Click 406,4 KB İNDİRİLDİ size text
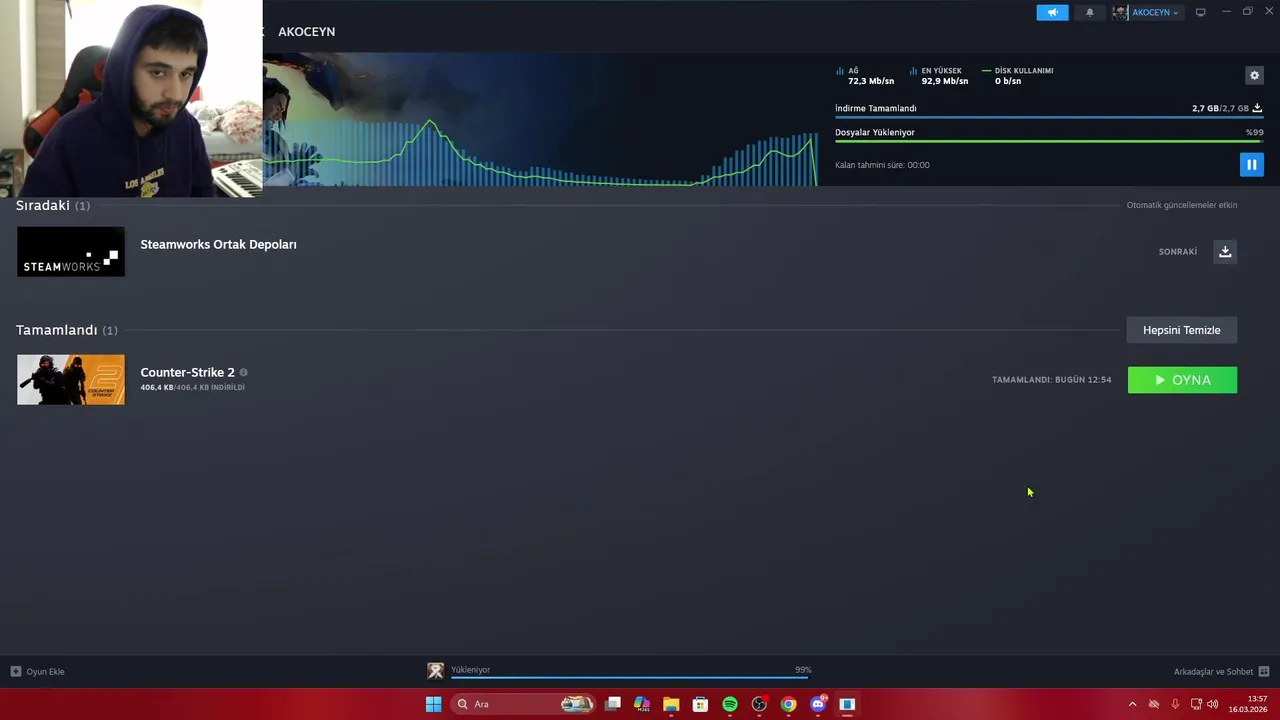Screen dimensions: 1280x720 point(192,387)
